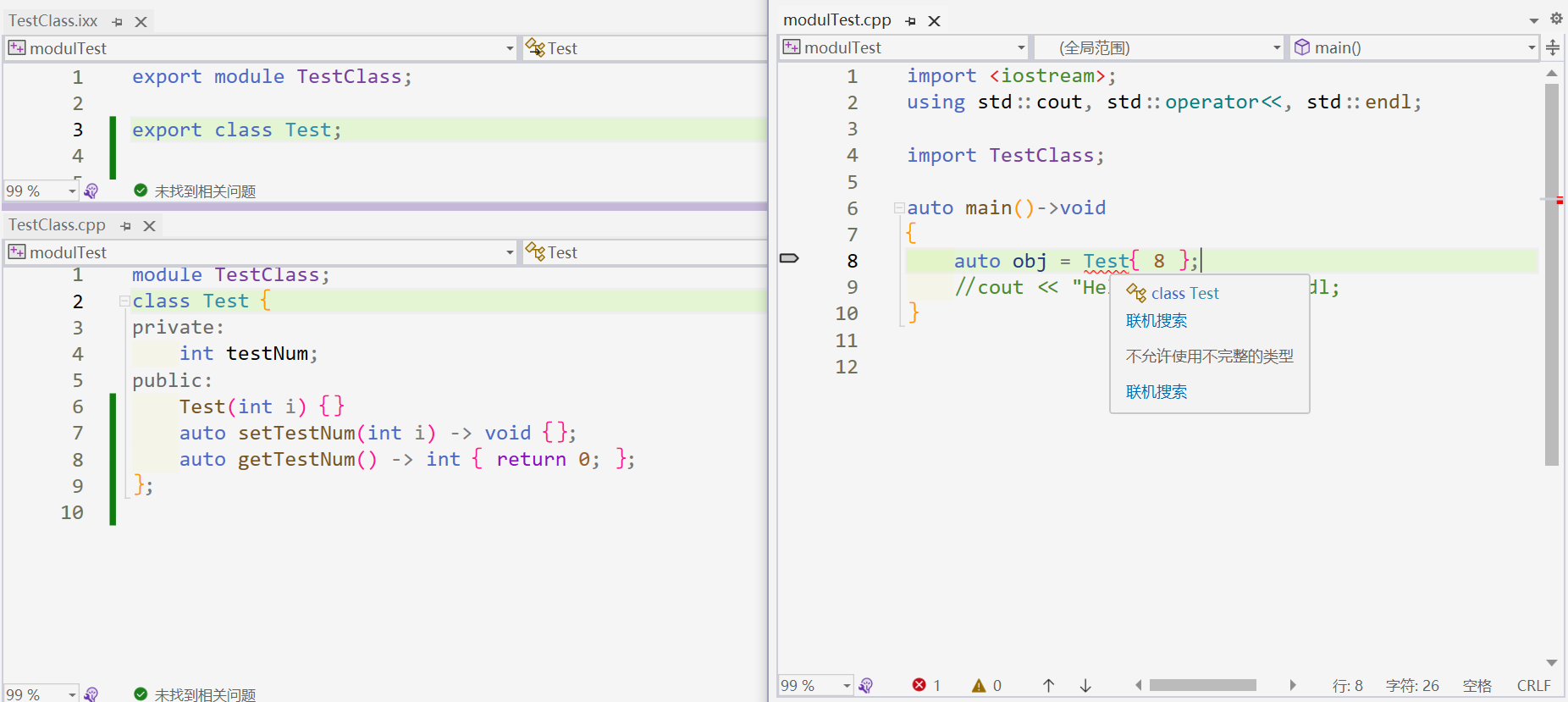Click the Test type icon in TestClass.ixx navigation bar
Image resolution: width=1568 pixels, height=702 pixels.
tap(535, 47)
